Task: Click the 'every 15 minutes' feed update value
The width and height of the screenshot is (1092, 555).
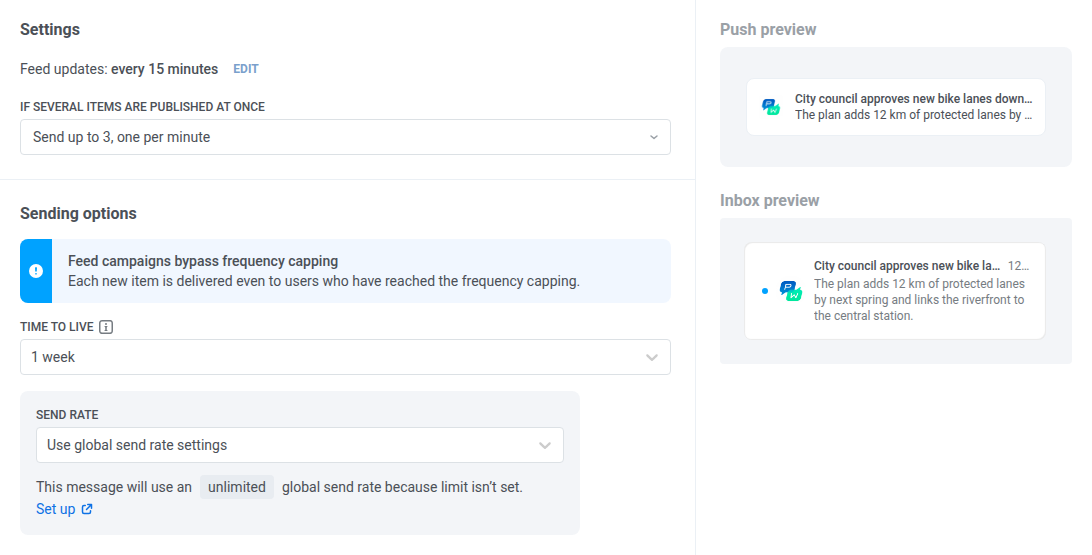Action: tap(164, 69)
